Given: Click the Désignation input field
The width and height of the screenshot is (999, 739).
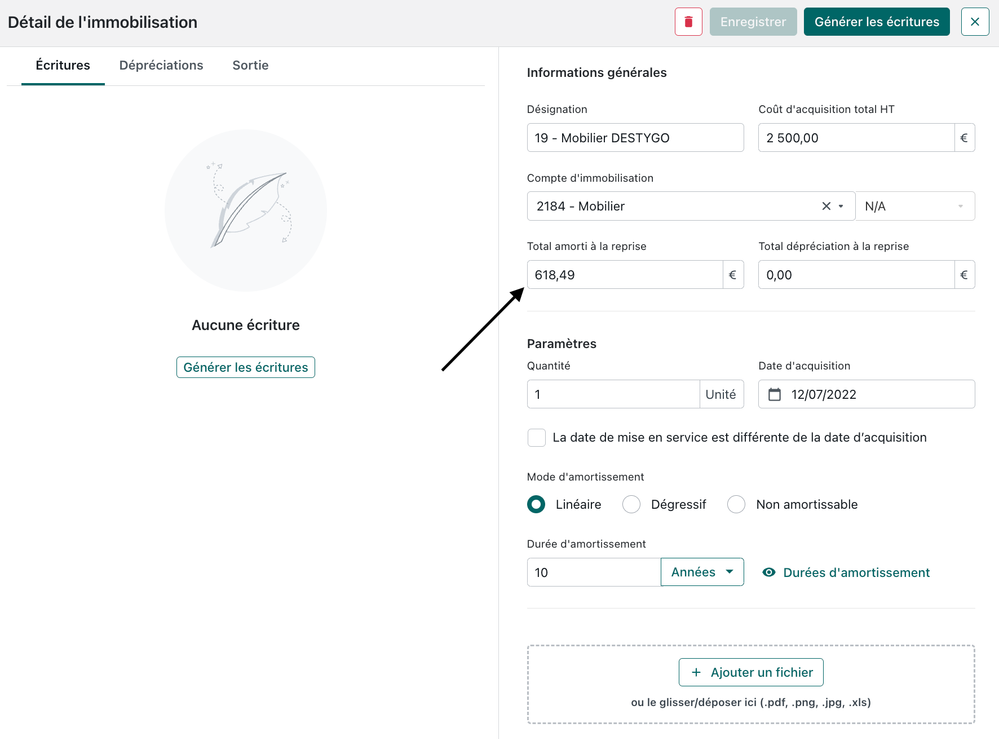Looking at the screenshot, I should click(635, 138).
